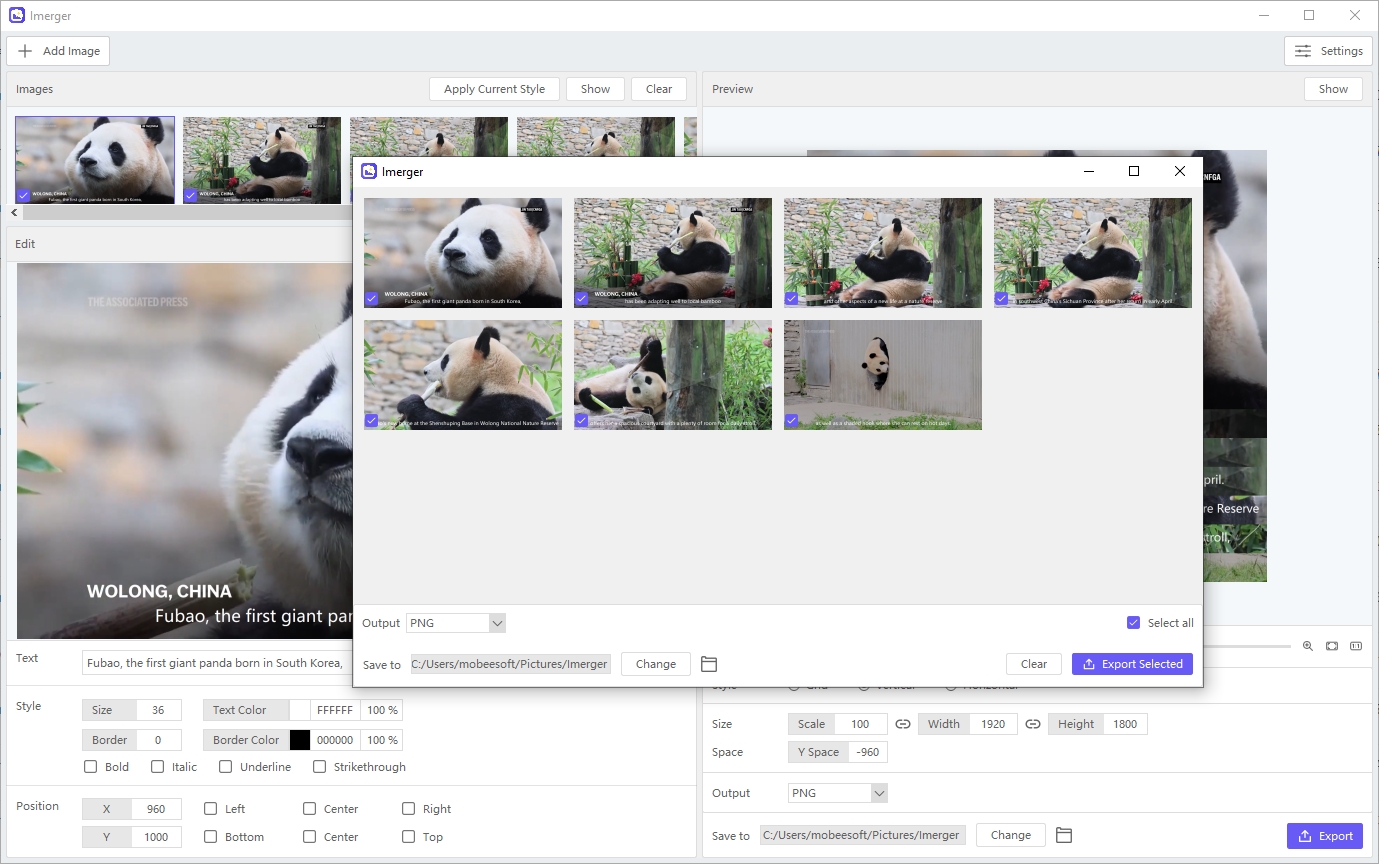Uncheck the panda-on-wall thumbnail's checkbox in the dialog

coord(792,421)
